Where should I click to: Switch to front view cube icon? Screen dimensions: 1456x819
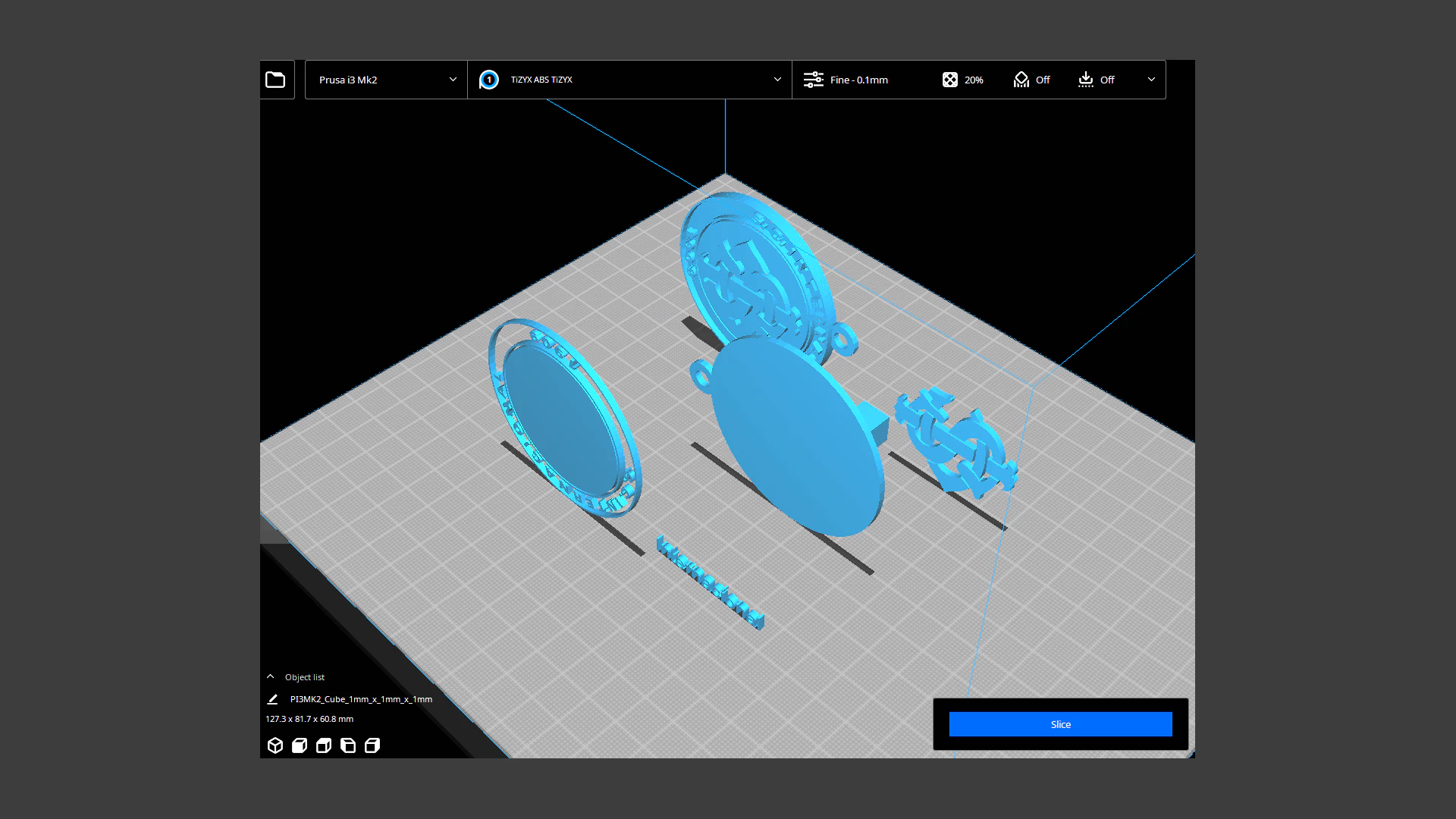point(300,745)
